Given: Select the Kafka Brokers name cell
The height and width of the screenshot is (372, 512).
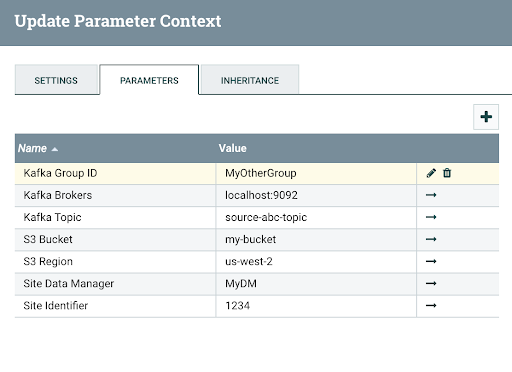Looking at the screenshot, I should pos(115,195).
